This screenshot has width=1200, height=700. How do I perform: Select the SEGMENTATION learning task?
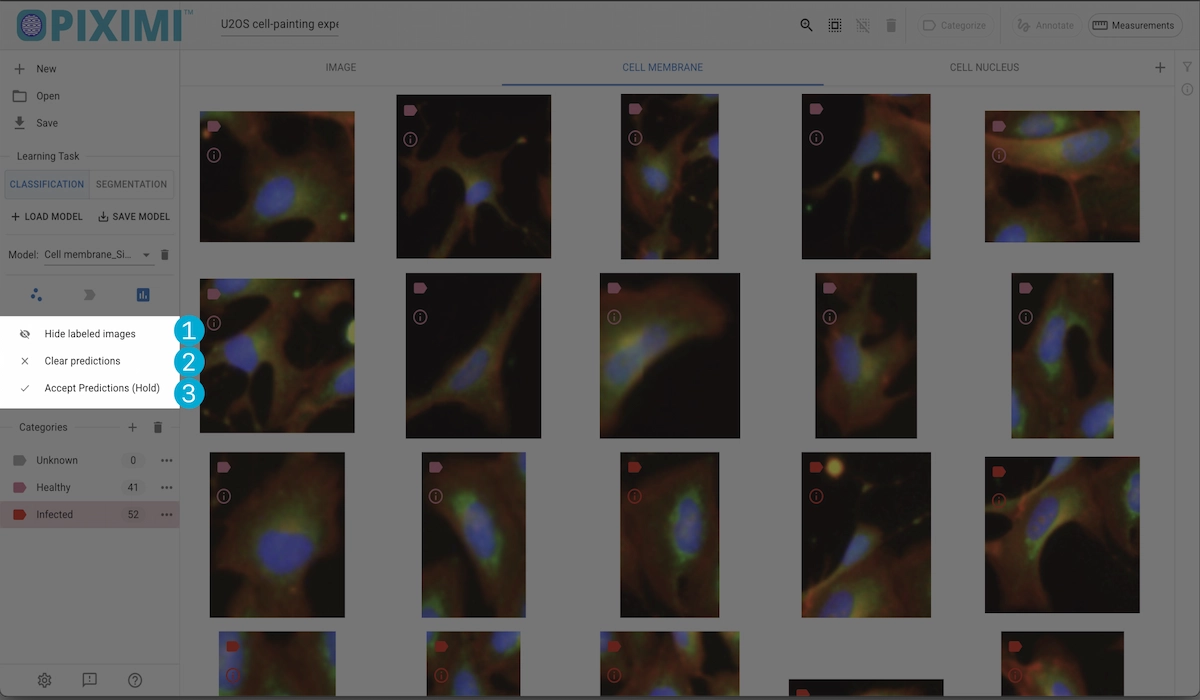click(x=131, y=184)
